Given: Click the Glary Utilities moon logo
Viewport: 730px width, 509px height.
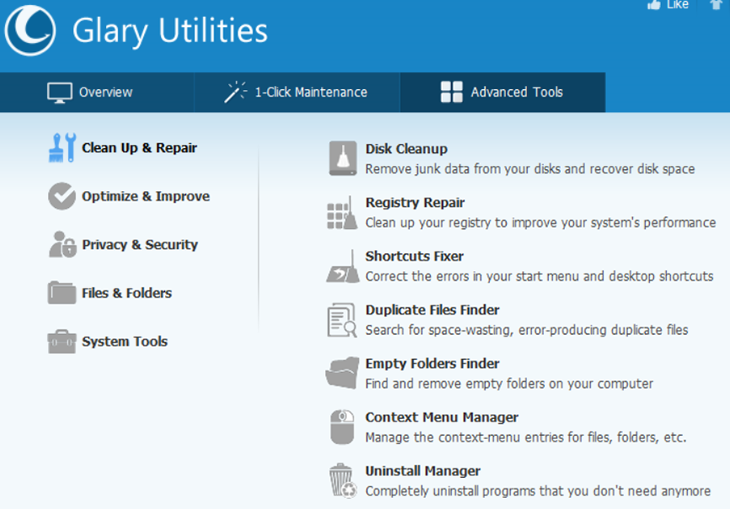Looking at the screenshot, I should 30,30.
